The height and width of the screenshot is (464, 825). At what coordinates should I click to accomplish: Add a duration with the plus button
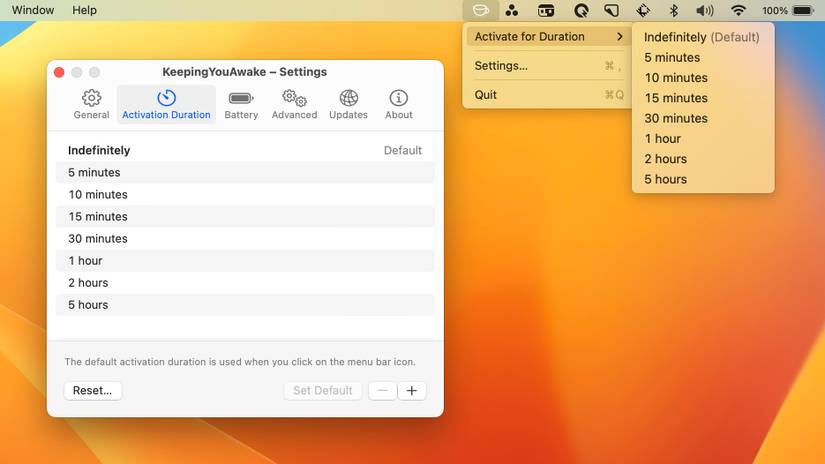(x=411, y=390)
